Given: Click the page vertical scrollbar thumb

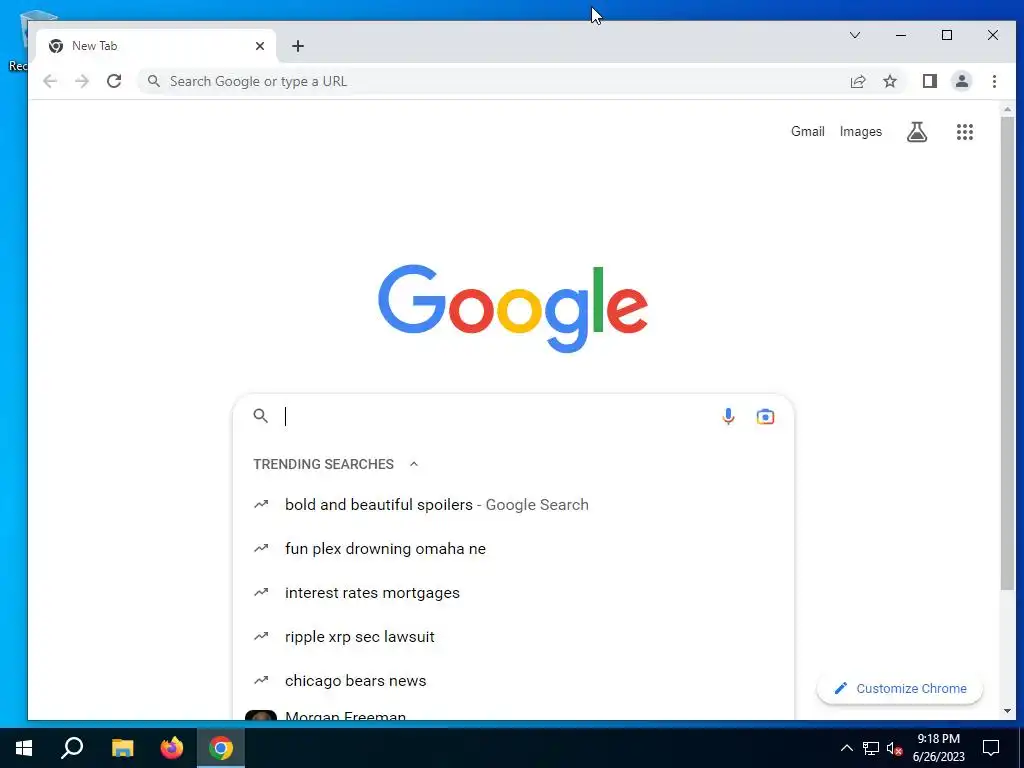Looking at the screenshot, I should pos(1007,353).
